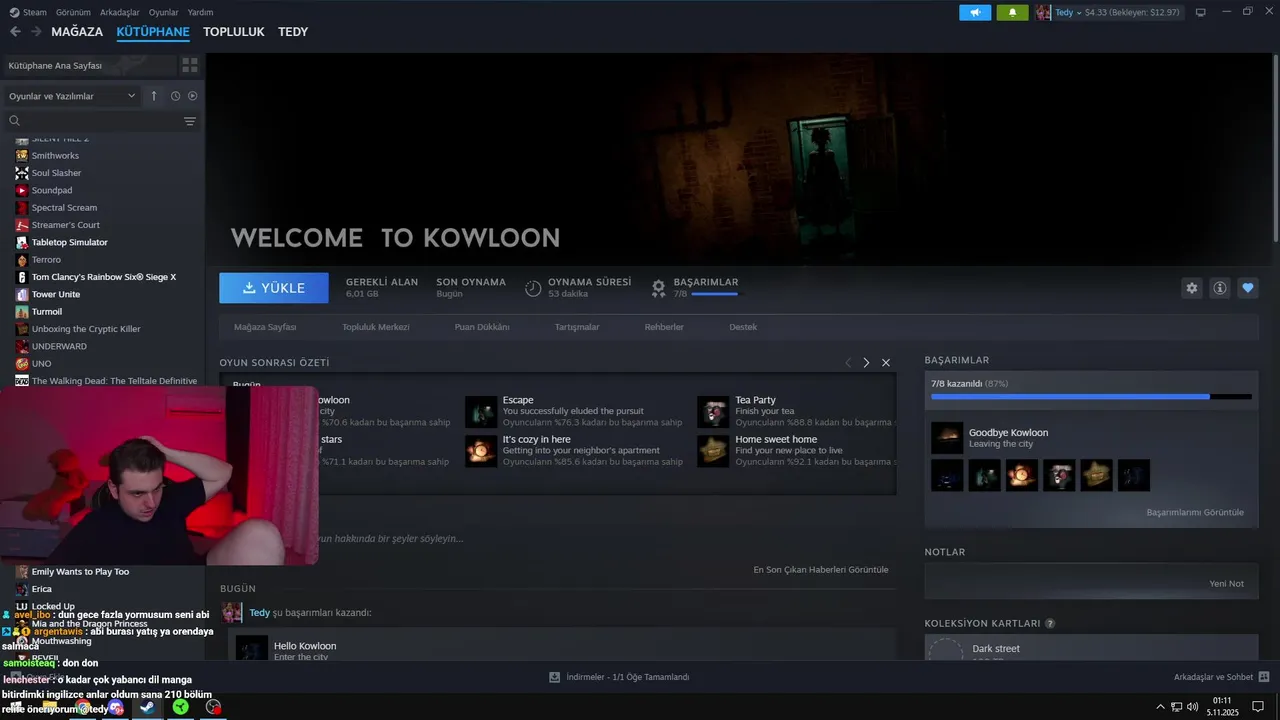
Task: Select Tower Unite in the library list
Action: pyautogui.click(x=56, y=294)
